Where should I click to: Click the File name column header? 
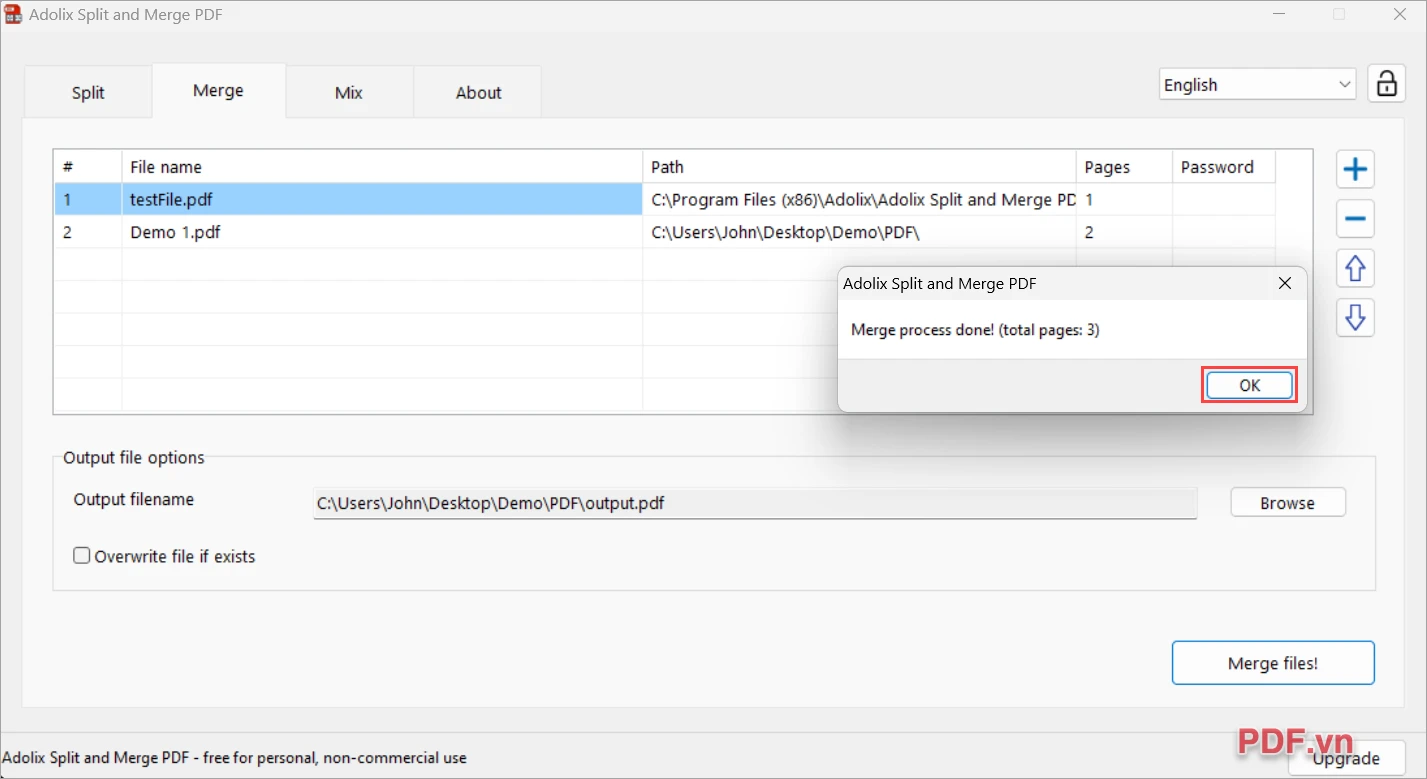(x=382, y=167)
